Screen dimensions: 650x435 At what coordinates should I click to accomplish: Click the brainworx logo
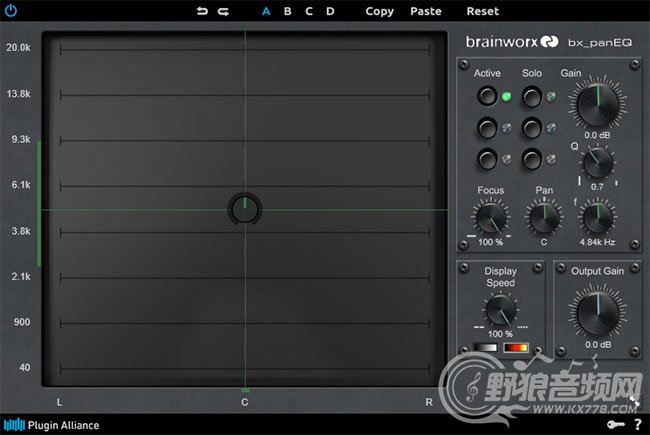512,42
